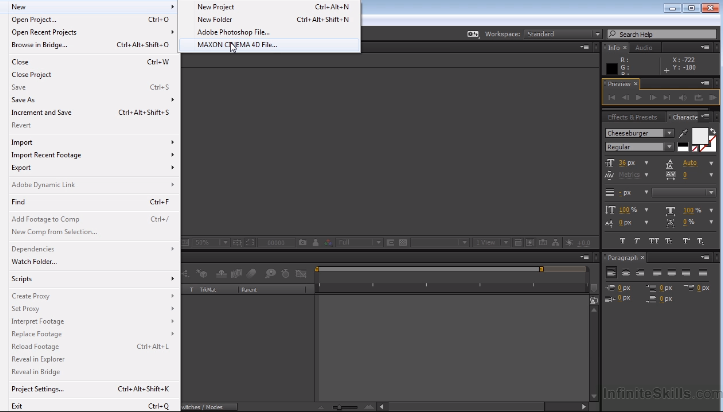Click in the Search Help field
Viewport: 723px width, 412px height.
point(662,34)
